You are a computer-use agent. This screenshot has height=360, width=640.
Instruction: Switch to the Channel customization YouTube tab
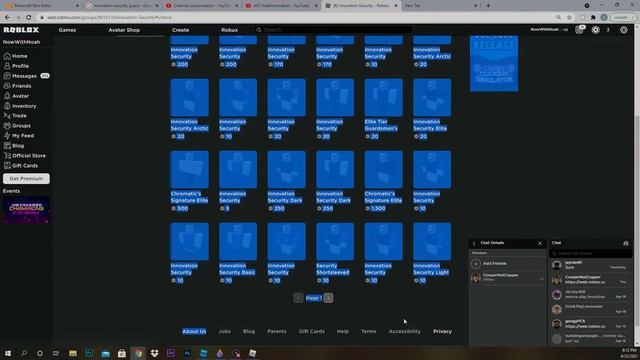pyautogui.click(x=202, y=6)
